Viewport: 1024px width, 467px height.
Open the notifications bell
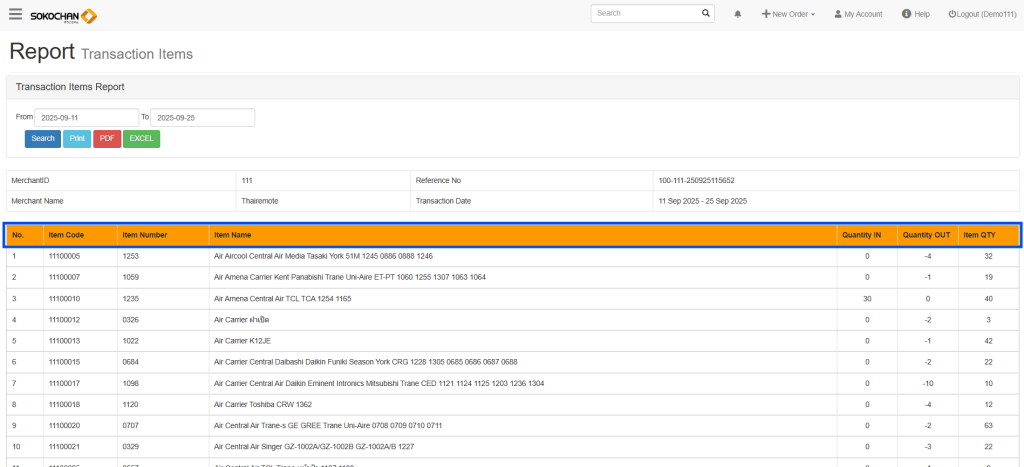click(x=738, y=15)
